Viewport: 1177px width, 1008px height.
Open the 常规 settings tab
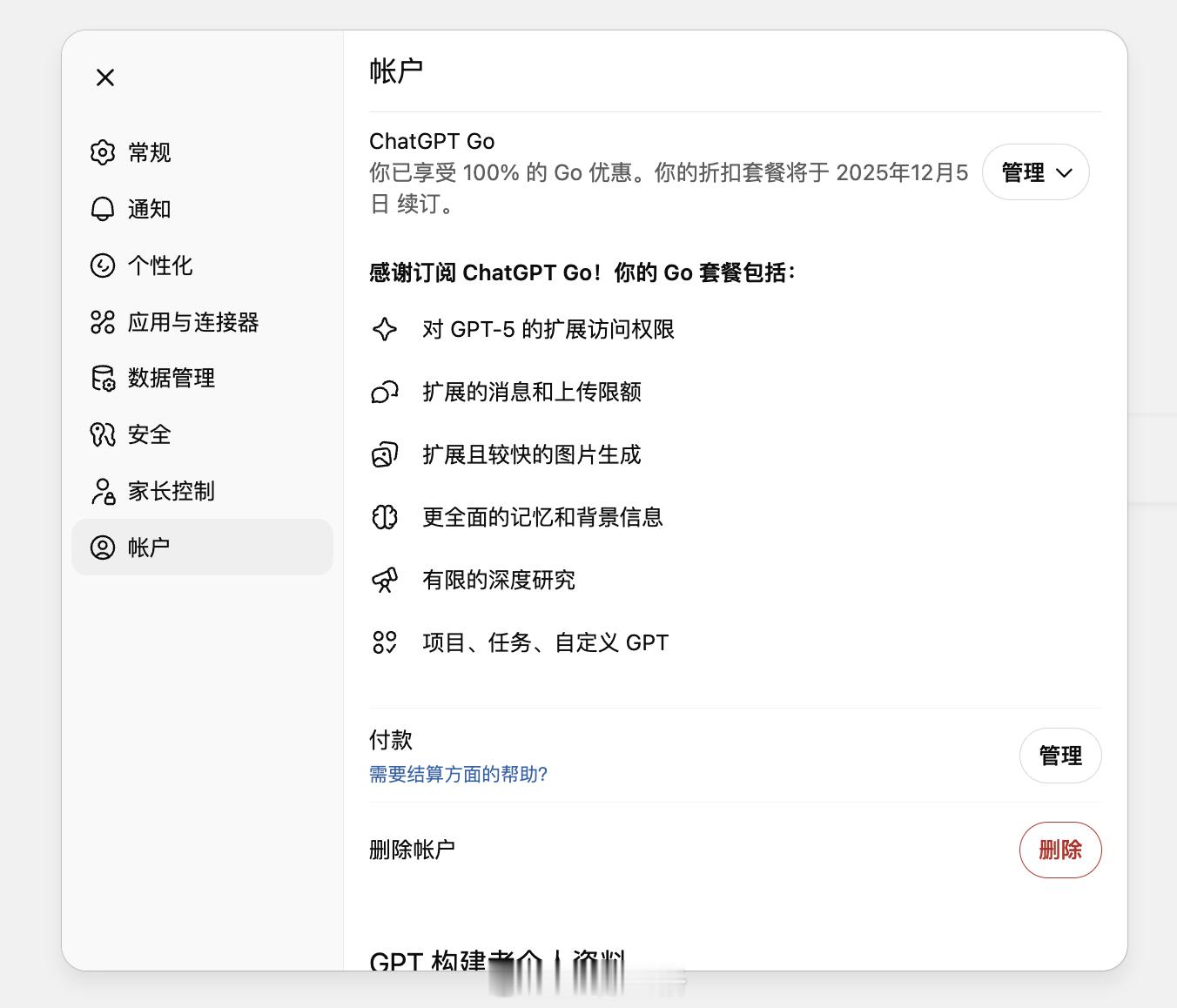coord(202,152)
